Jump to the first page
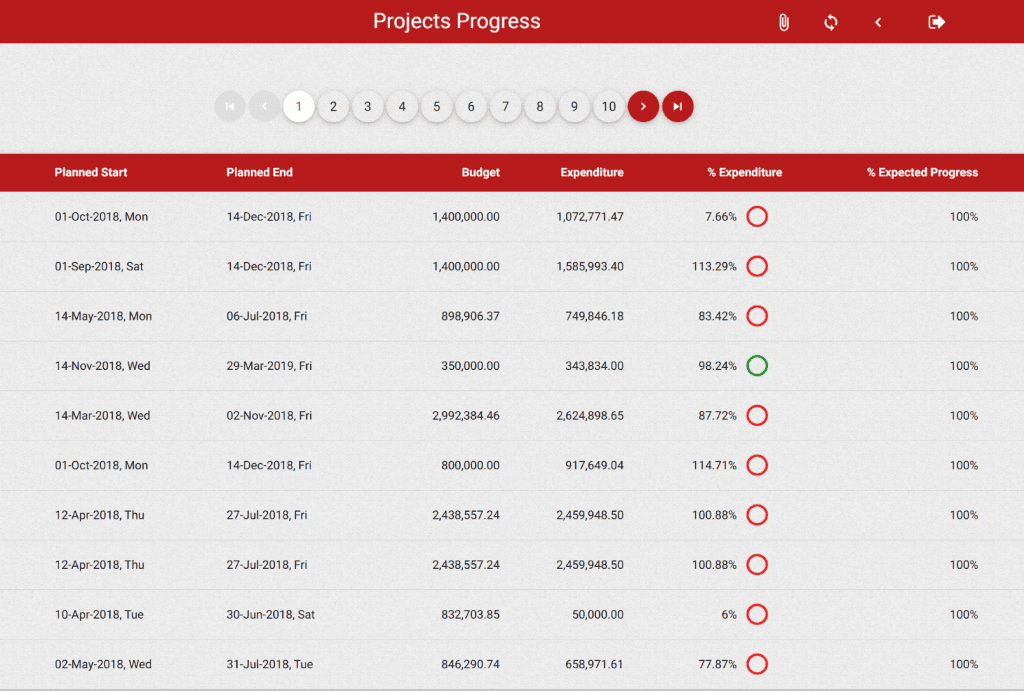The width and height of the screenshot is (1024, 691). click(230, 106)
